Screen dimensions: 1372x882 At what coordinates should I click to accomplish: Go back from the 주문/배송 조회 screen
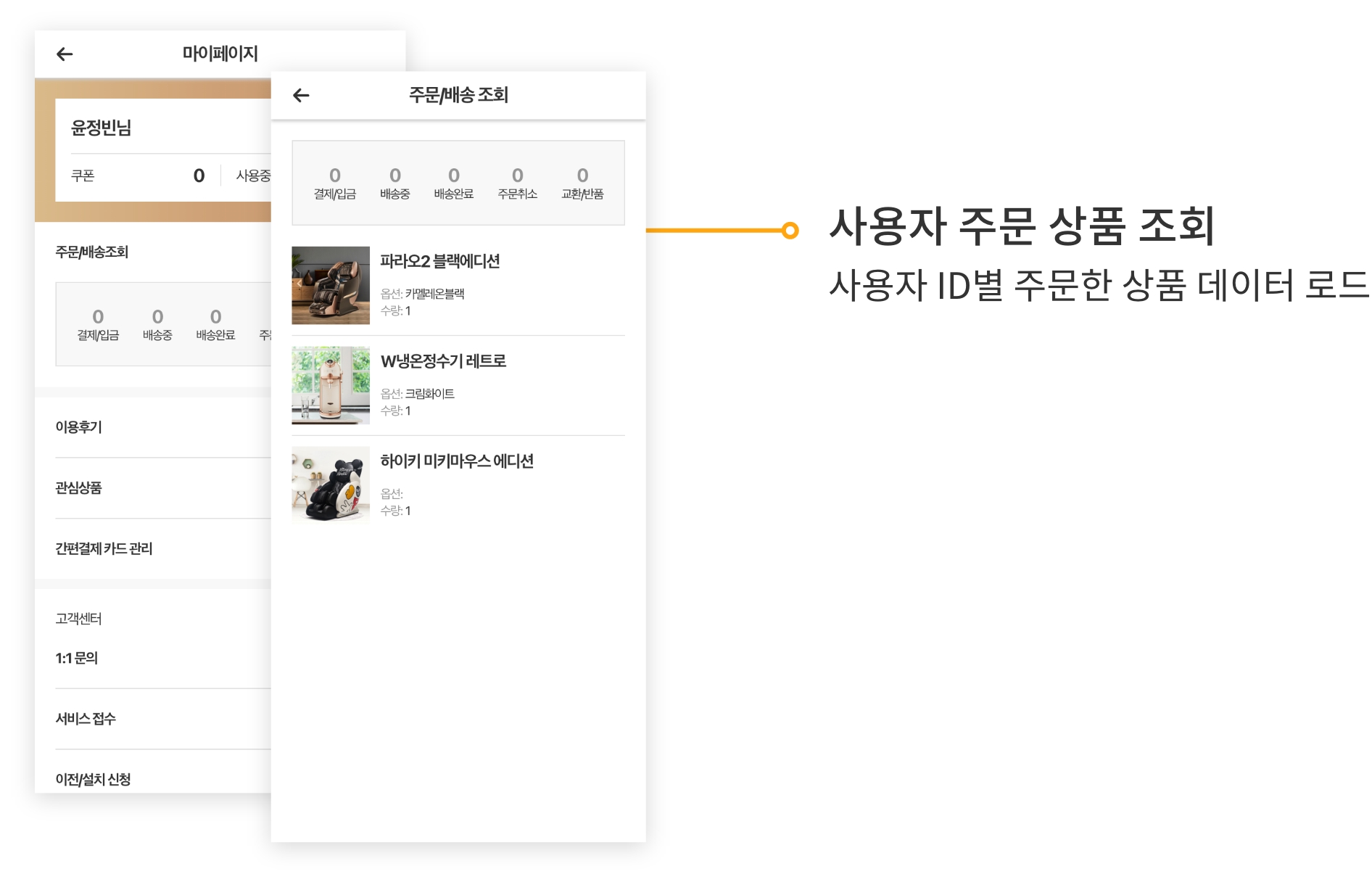pos(301,95)
